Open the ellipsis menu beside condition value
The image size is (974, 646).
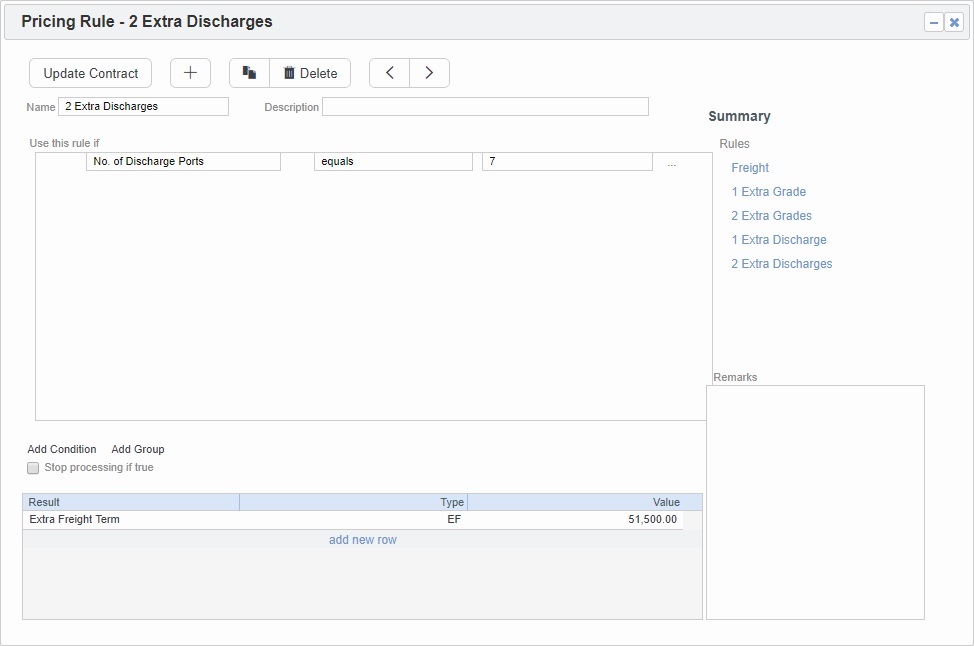tap(671, 162)
